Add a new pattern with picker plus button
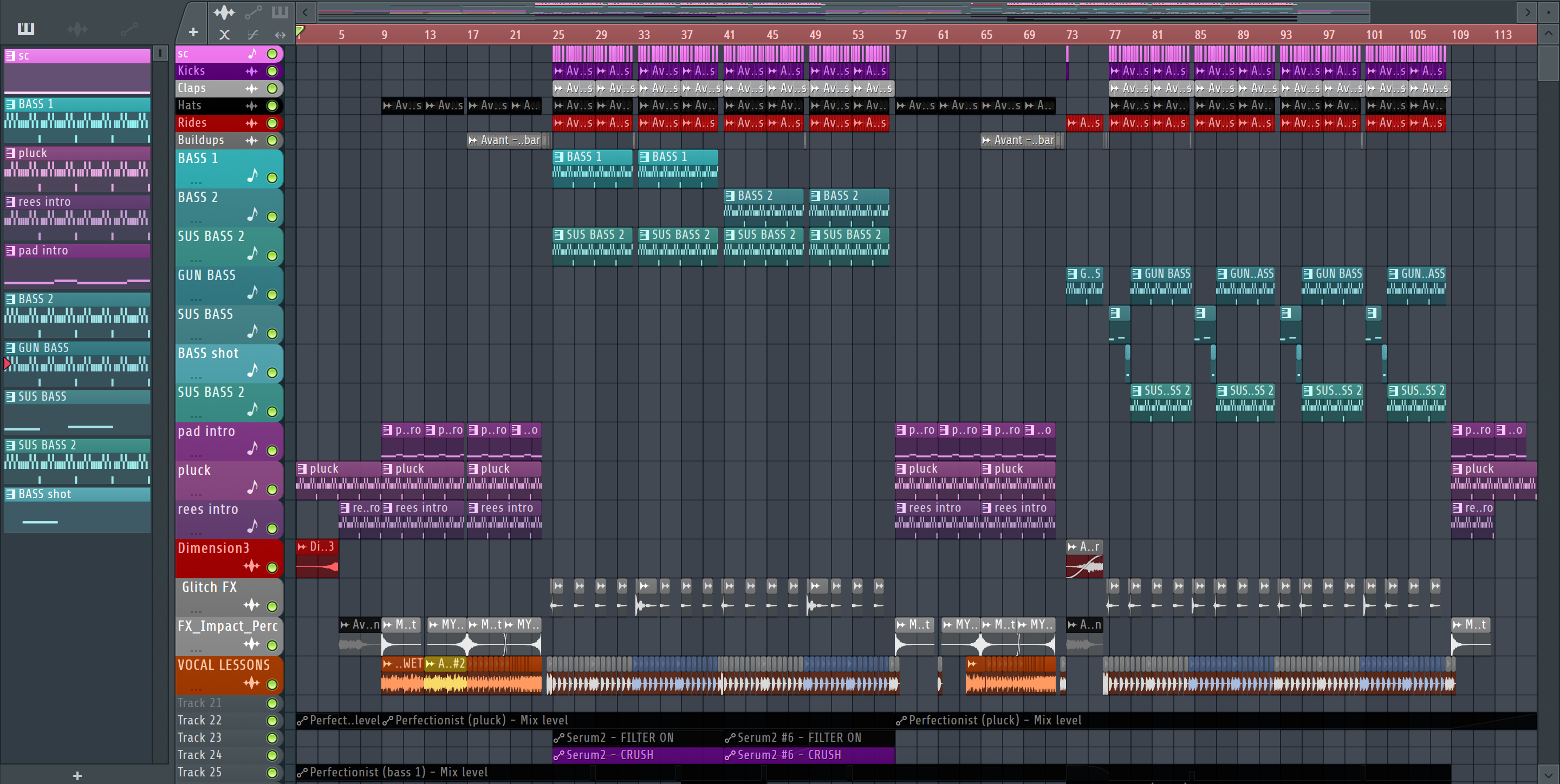The height and width of the screenshot is (784, 1560). point(77,775)
